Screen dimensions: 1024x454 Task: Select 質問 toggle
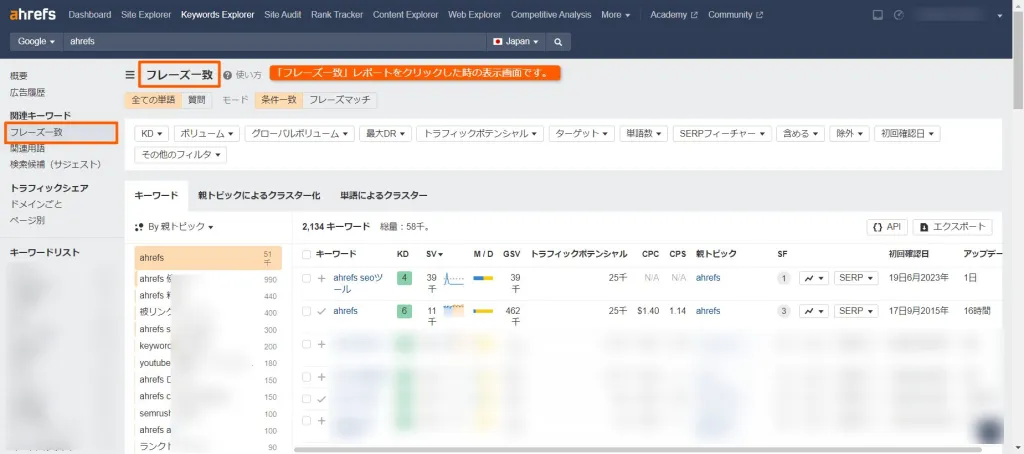coord(197,100)
